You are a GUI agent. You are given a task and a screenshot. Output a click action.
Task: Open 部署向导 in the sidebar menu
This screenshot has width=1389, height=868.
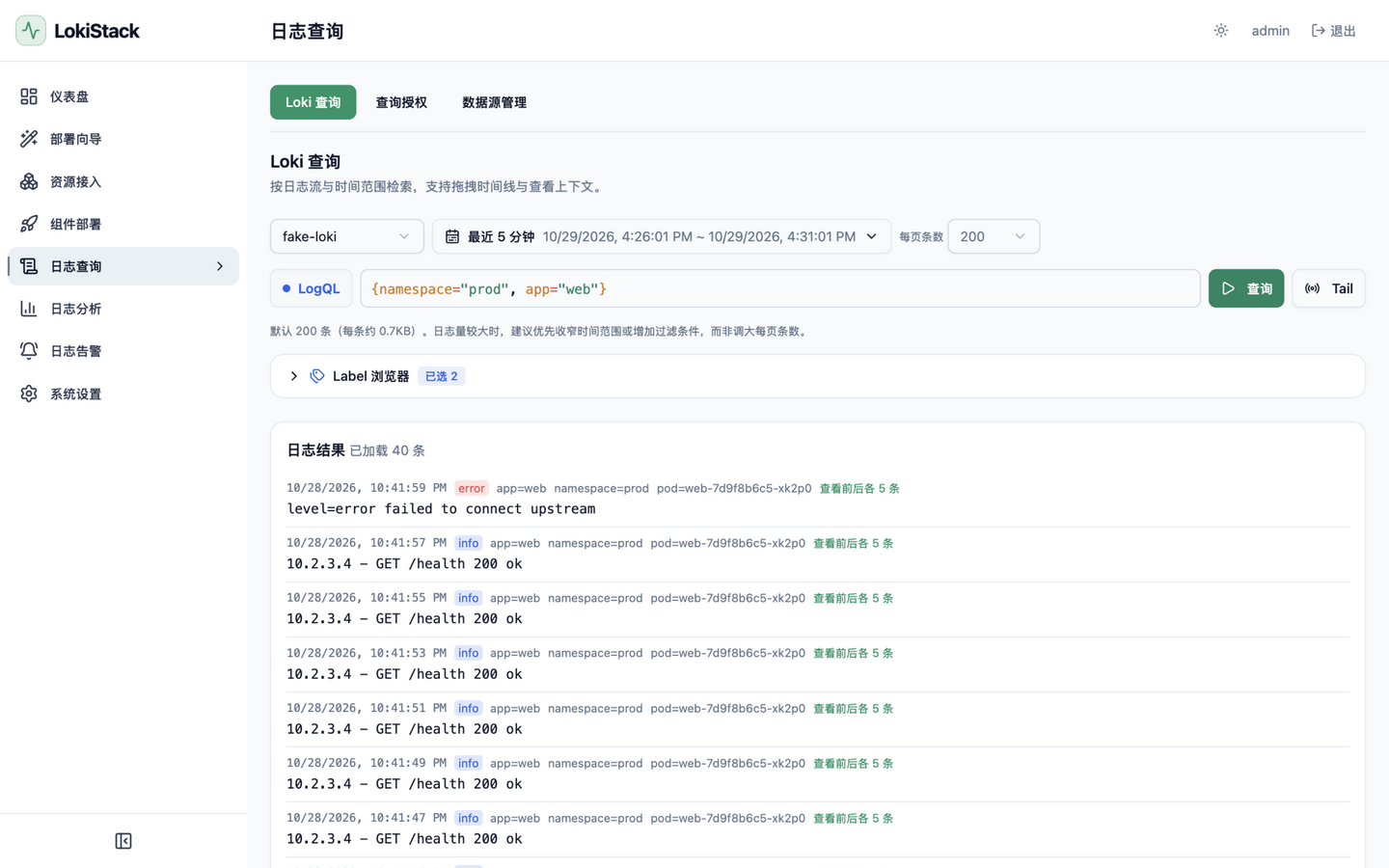[x=123, y=139]
